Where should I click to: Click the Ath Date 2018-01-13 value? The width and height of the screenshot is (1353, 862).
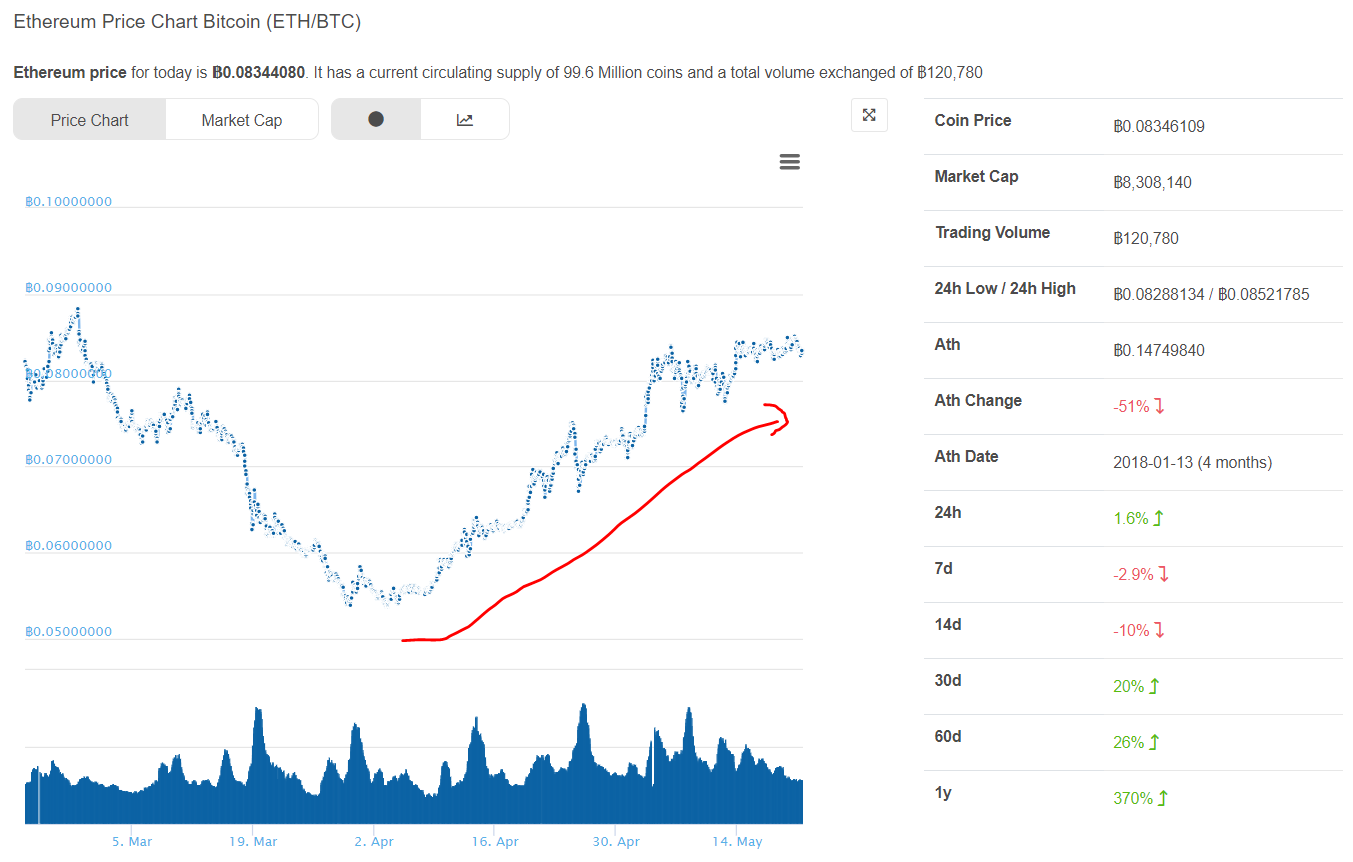[1192, 463]
